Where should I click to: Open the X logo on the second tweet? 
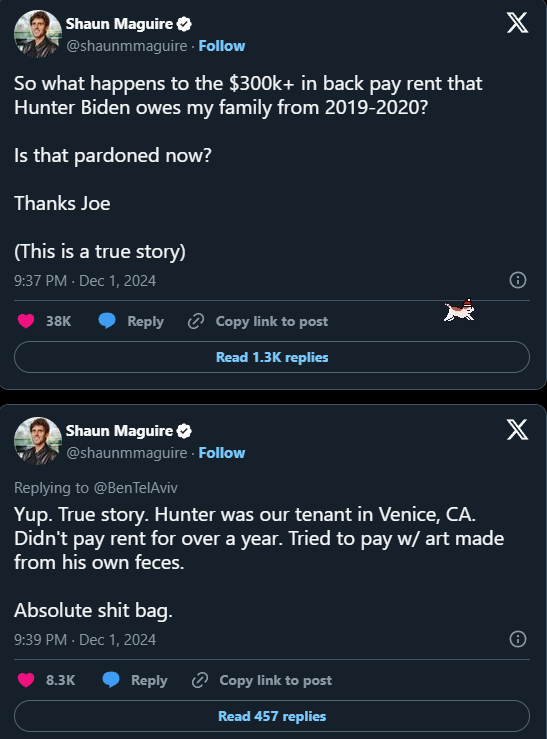tap(517, 429)
